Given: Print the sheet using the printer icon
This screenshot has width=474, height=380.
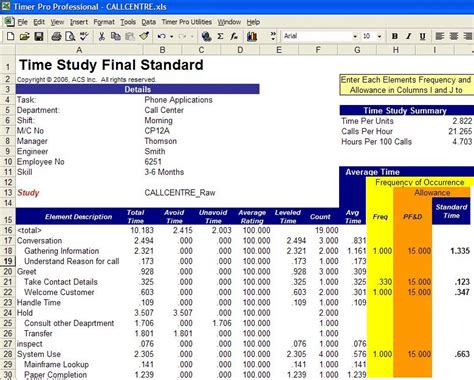Looking at the screenshot, I should click(x=56, y=36).
